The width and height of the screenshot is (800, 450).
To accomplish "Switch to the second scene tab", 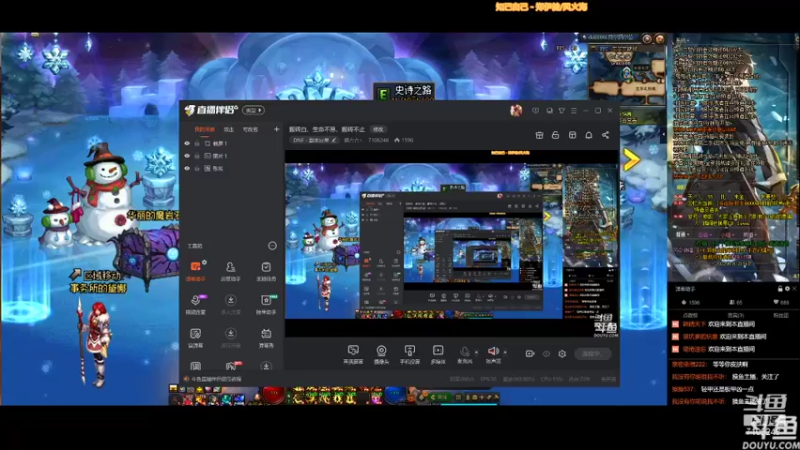I will (x=229, y=130).
